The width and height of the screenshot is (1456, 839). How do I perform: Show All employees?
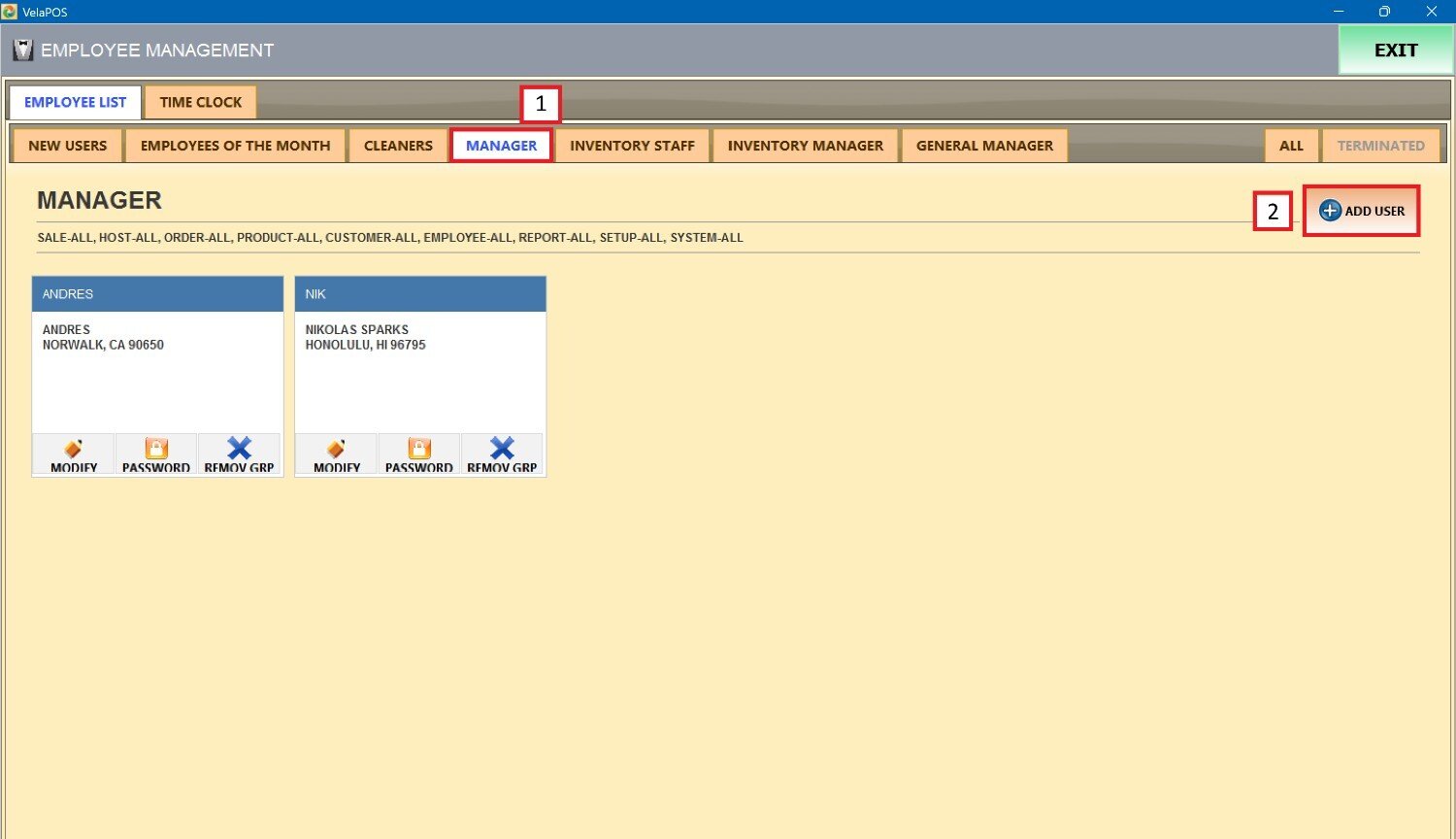(x=1291, y=146)
